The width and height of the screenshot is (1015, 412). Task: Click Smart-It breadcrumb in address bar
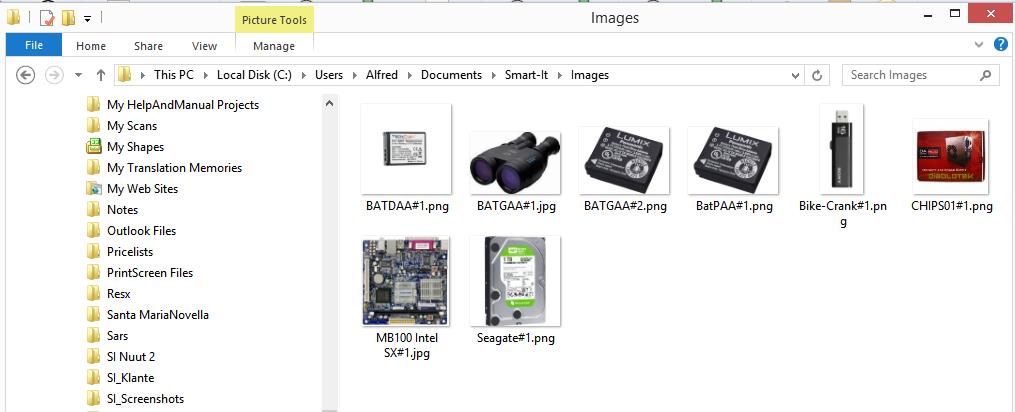(x=526, y=75)
